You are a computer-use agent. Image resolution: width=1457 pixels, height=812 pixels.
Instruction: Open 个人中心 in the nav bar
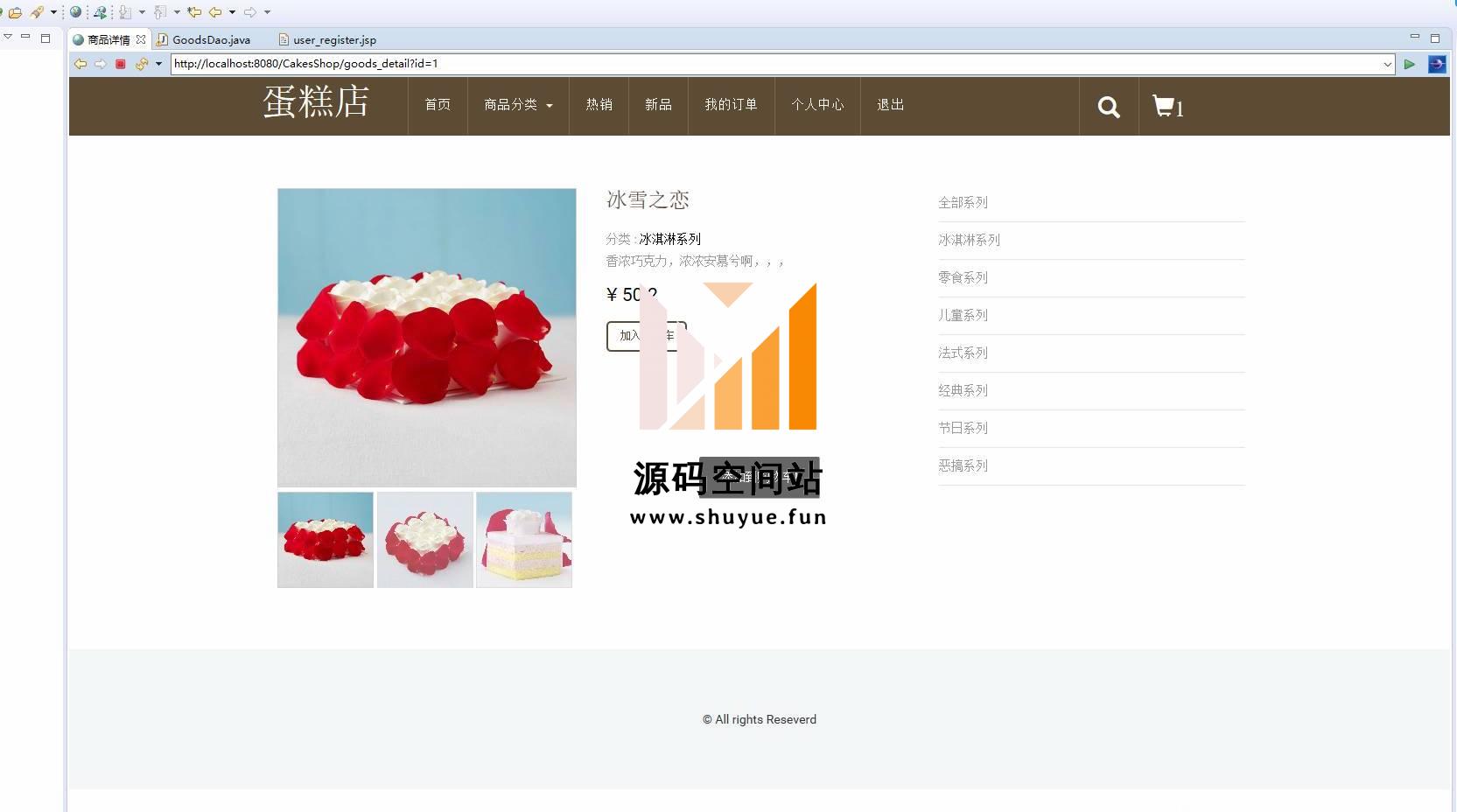coord(817,105)
